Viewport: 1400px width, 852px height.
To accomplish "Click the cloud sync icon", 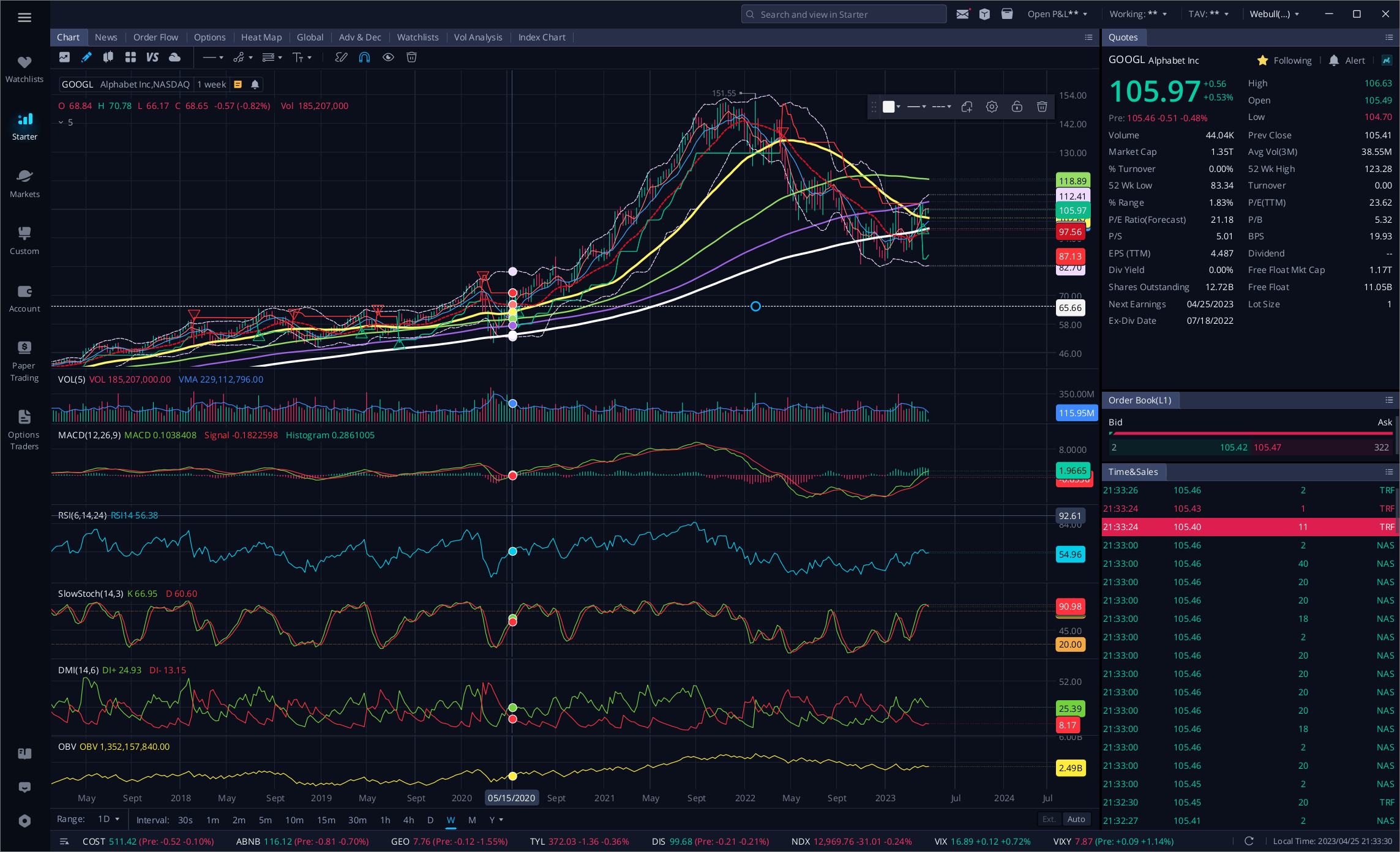I will point(175,58).
